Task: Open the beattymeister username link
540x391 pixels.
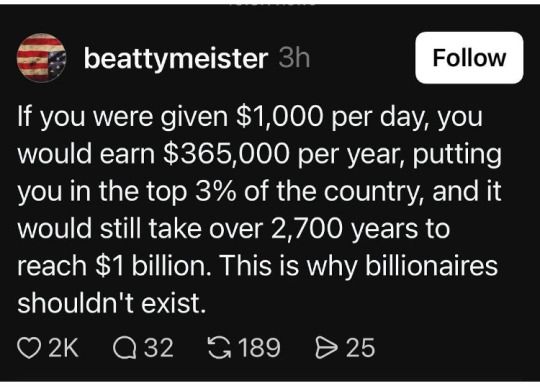Action: [x=176, y=58]
